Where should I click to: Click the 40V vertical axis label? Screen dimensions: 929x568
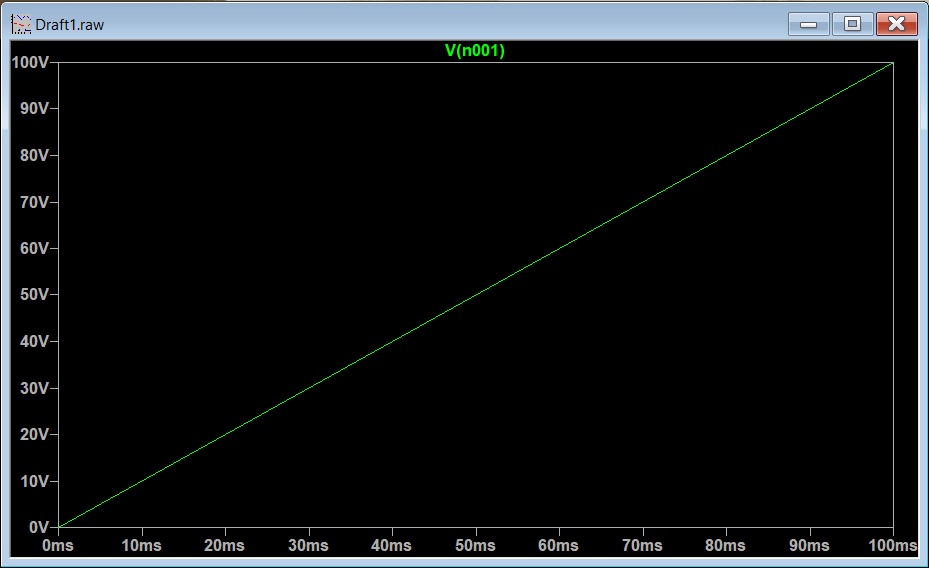[x=34, y=341]
